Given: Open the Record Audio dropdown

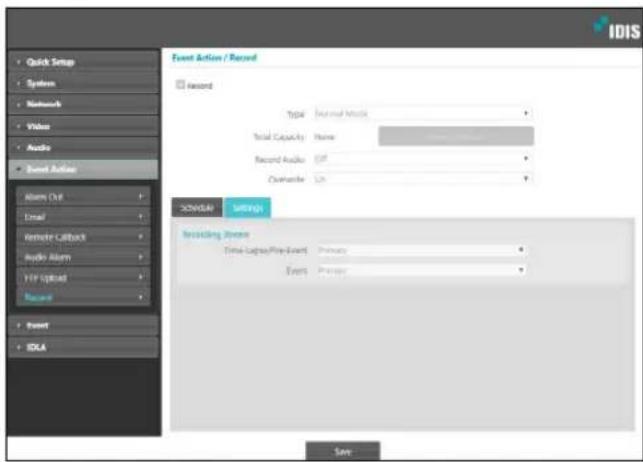Looking at the screenshot, I should point(422,159).
